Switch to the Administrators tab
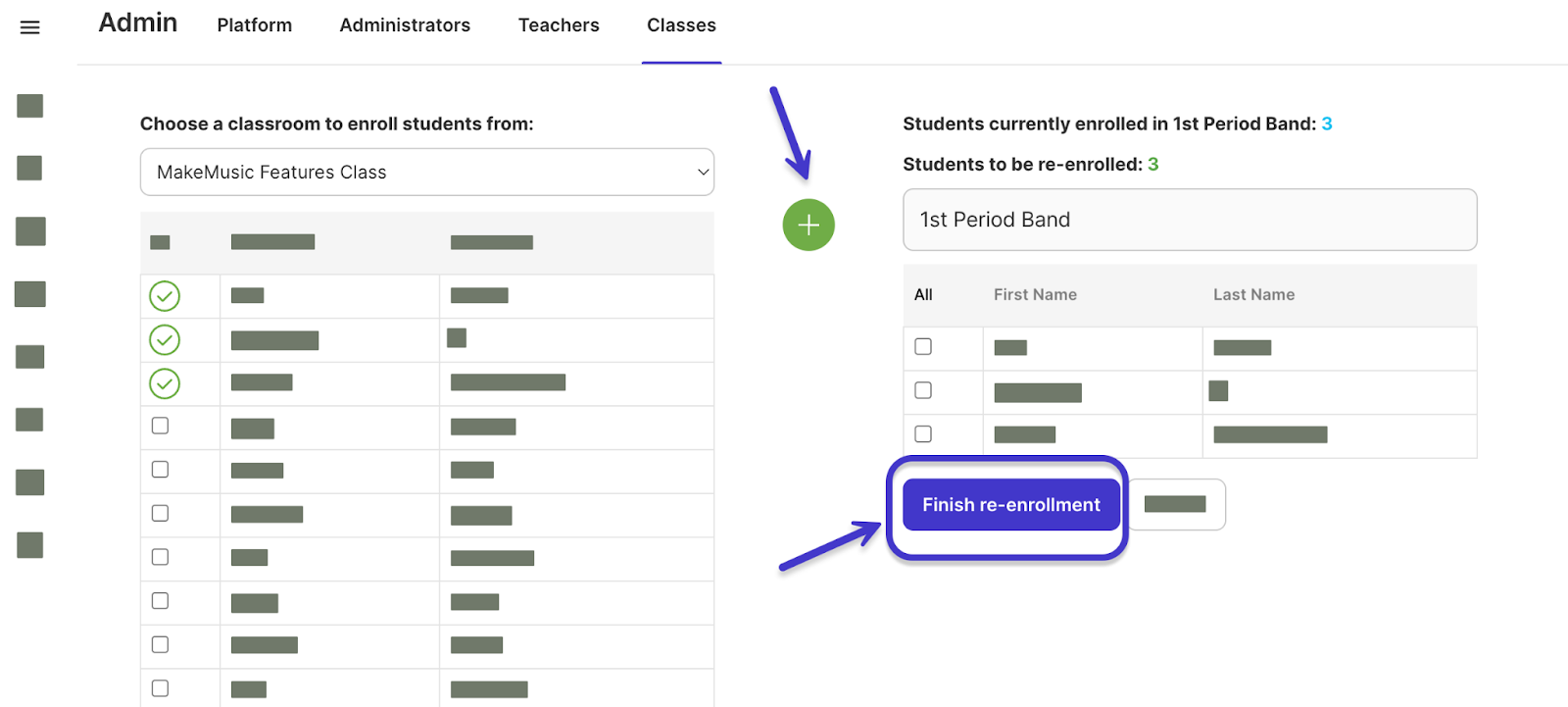This screenshot has width=1568, height=707. tap(405, 25)
